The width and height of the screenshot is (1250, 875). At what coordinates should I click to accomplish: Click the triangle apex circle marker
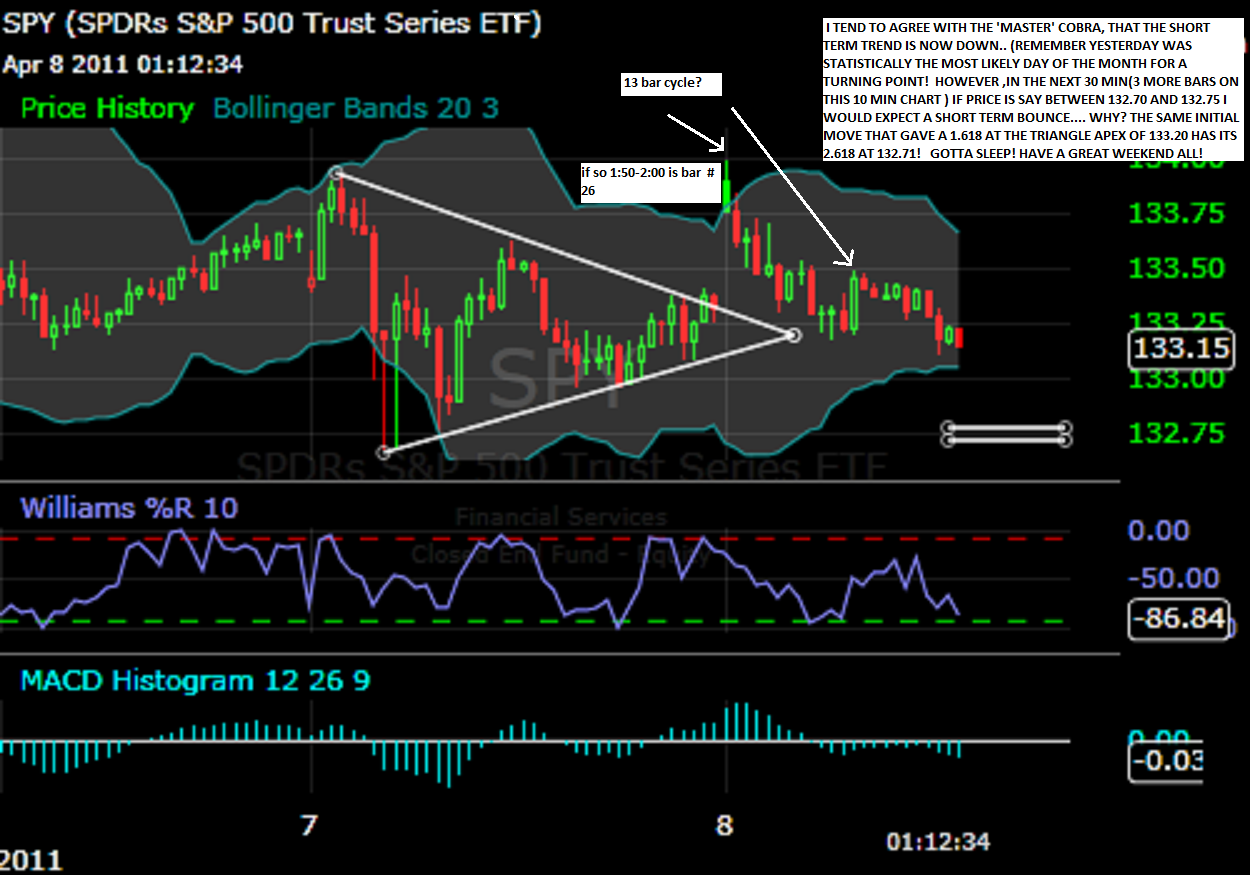(x=793, y=336)
